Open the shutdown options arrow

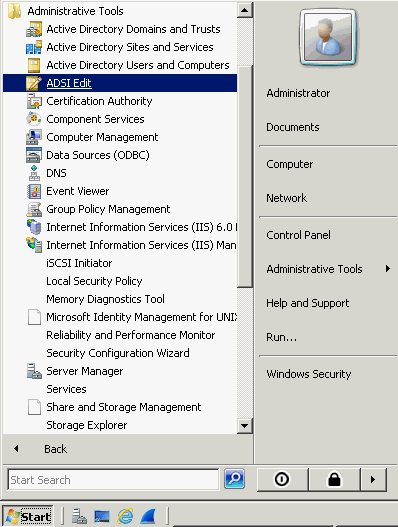(x=373, y=479)
